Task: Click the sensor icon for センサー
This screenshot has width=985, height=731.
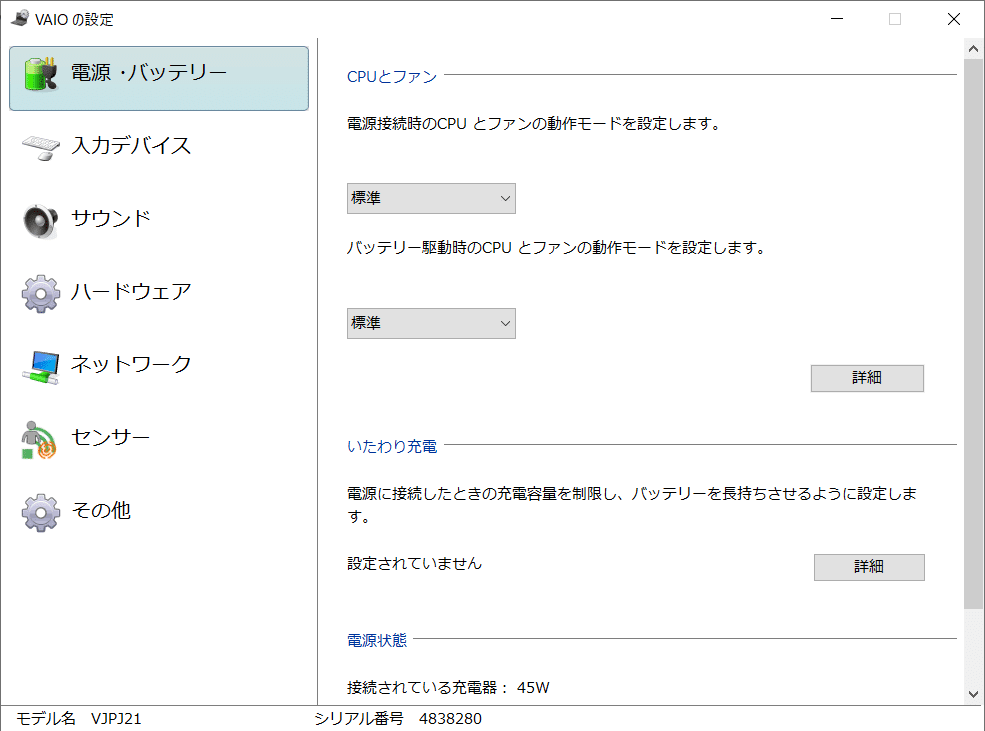Action: (39, 440)
